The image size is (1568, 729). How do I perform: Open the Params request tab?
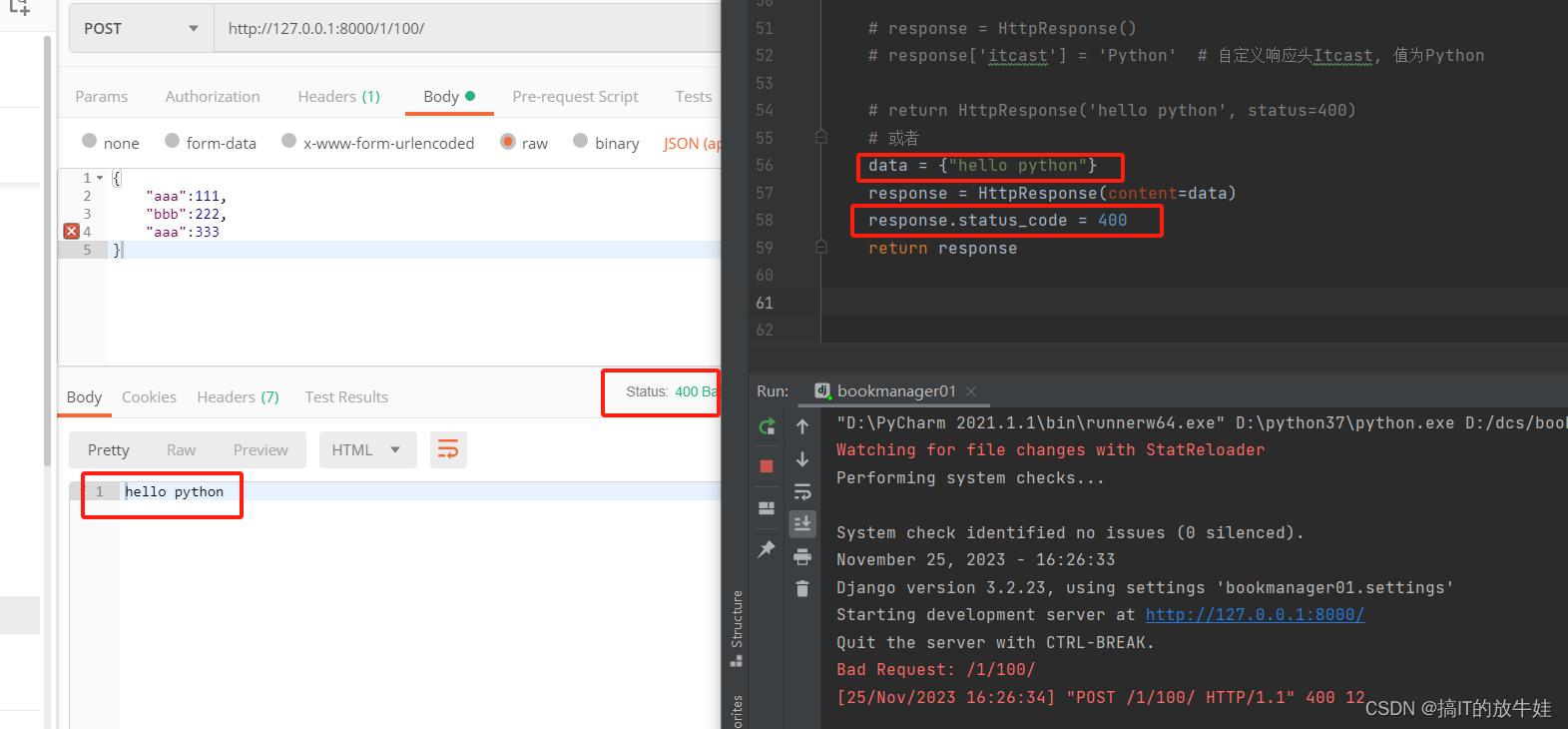[x=101, y=97]
